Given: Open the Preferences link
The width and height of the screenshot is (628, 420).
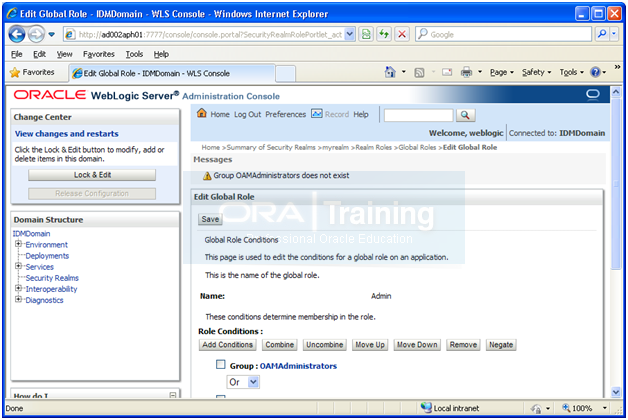Looking at the screenshot, I should [x=286, y=115].
